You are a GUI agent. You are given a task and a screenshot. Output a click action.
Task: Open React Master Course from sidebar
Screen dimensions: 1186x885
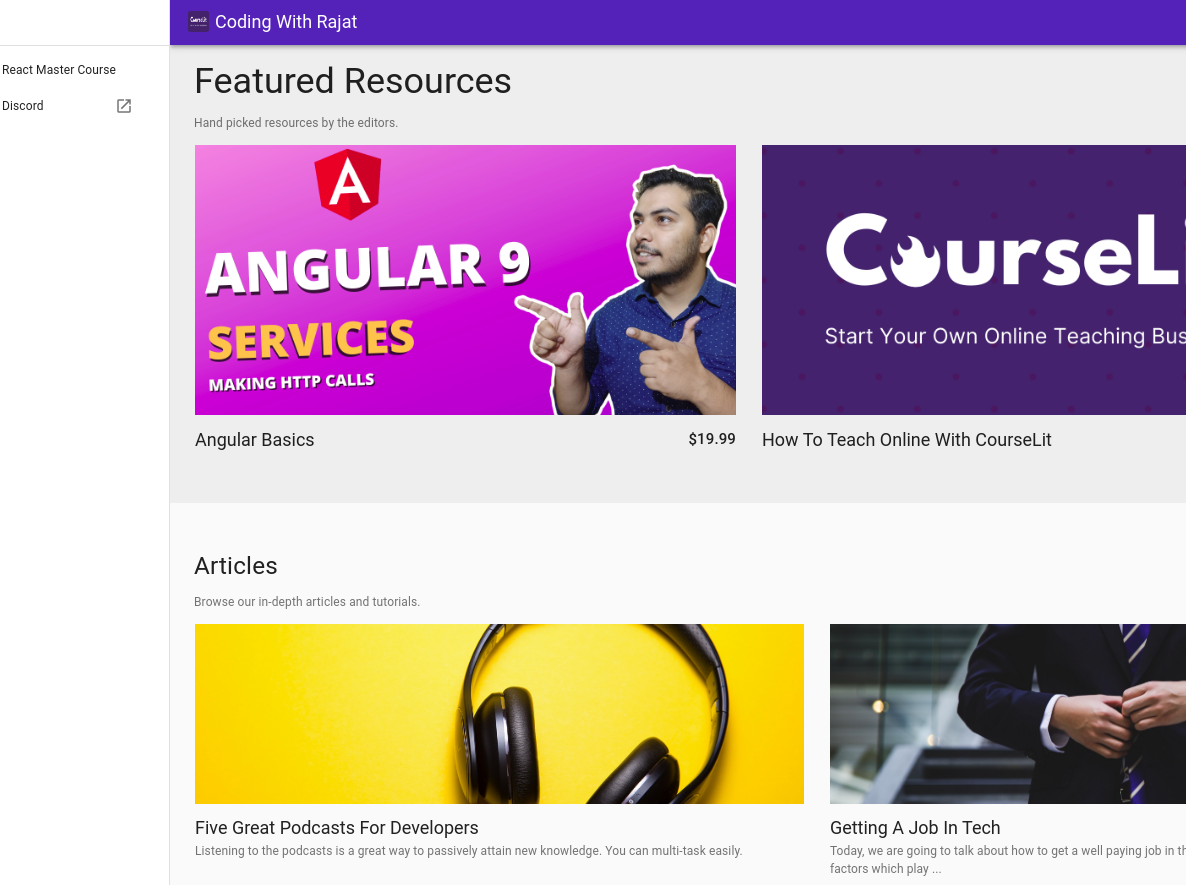(x=59, y=70)
